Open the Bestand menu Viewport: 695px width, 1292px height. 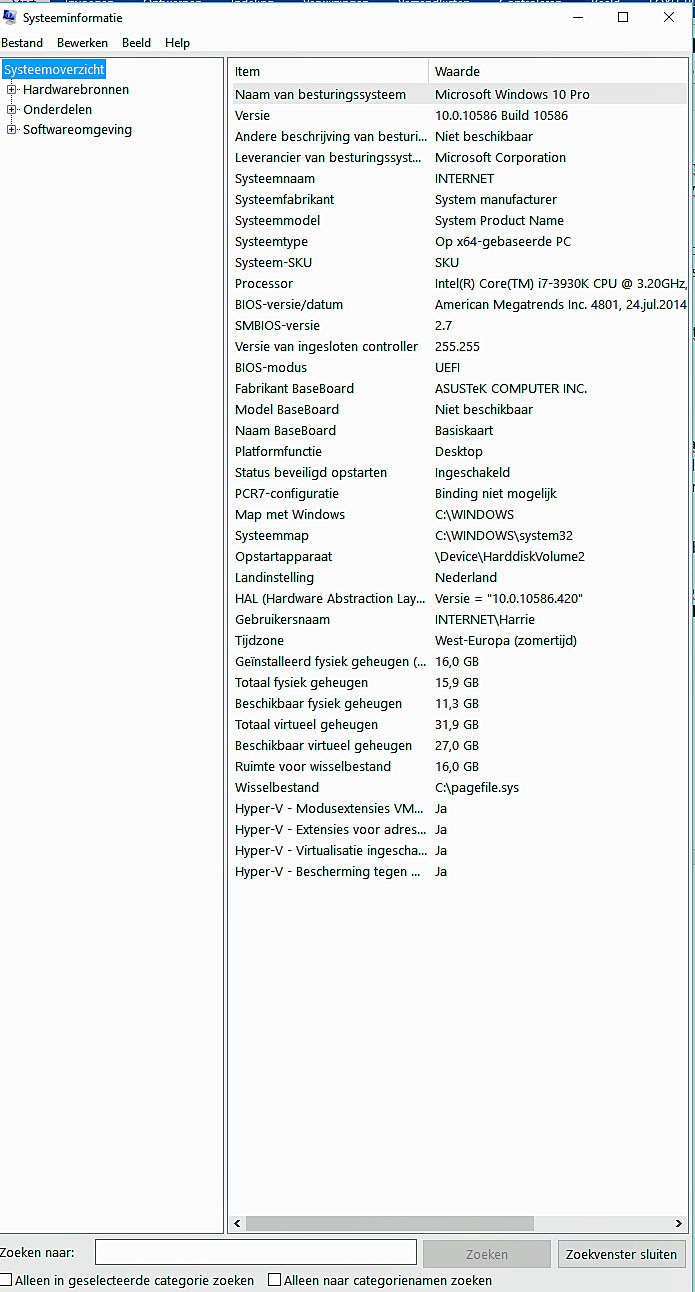pos(22,43)
